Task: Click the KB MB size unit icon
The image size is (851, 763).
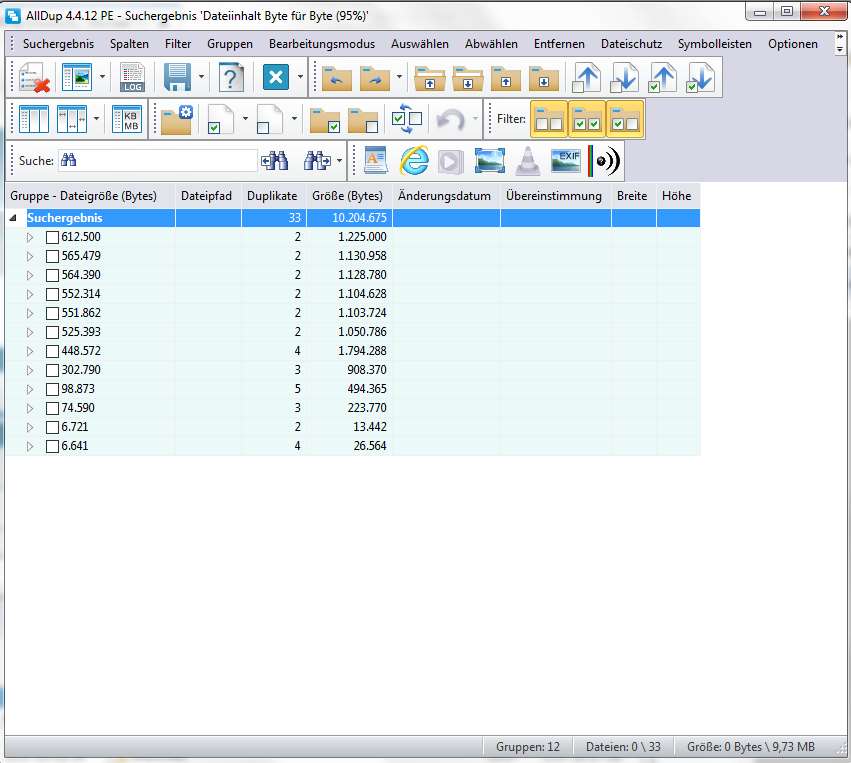Action: tap(127, 119)
